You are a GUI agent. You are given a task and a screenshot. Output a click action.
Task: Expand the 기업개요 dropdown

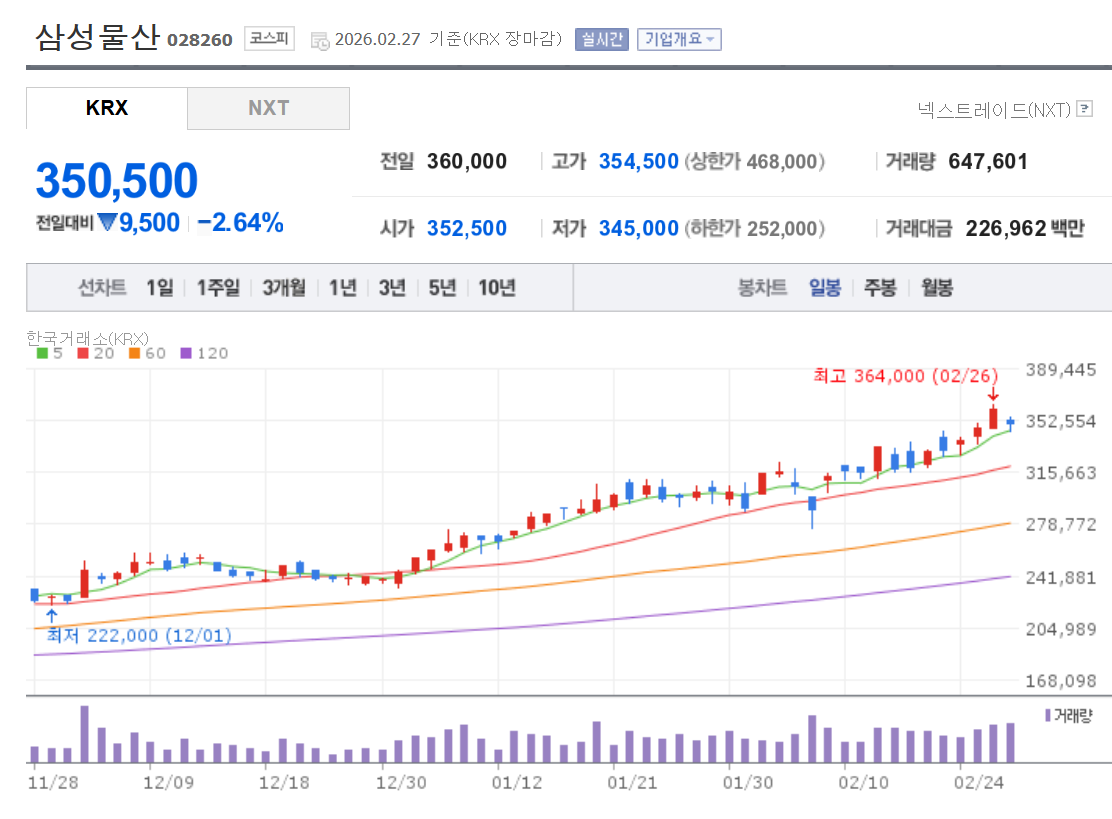678,39
